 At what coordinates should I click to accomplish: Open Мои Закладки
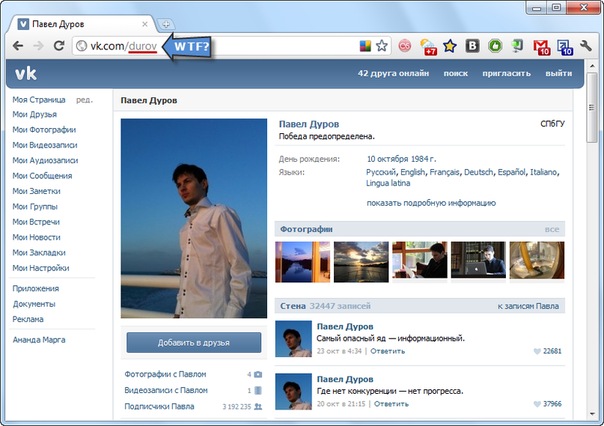click(x=39, y=253)
